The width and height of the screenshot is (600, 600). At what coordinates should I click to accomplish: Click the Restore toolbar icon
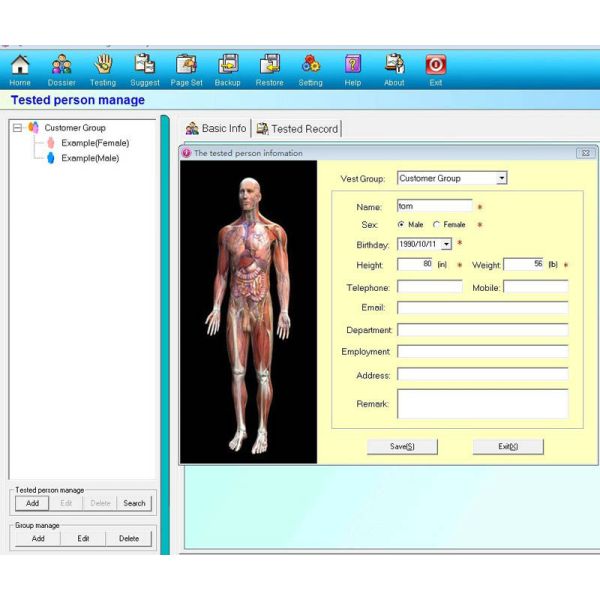coord(269,68)
